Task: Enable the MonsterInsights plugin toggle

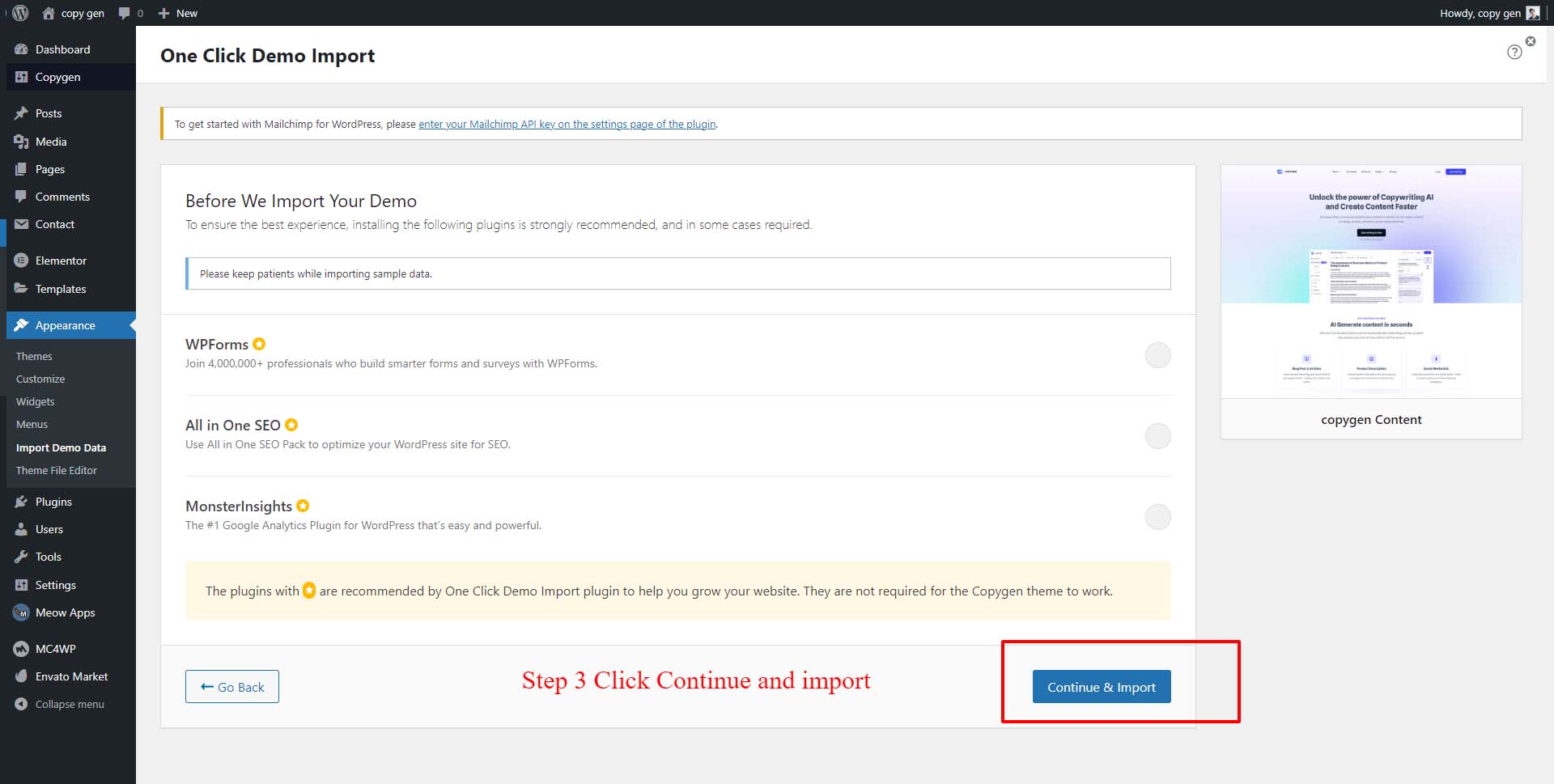Action: [1158, 517]
